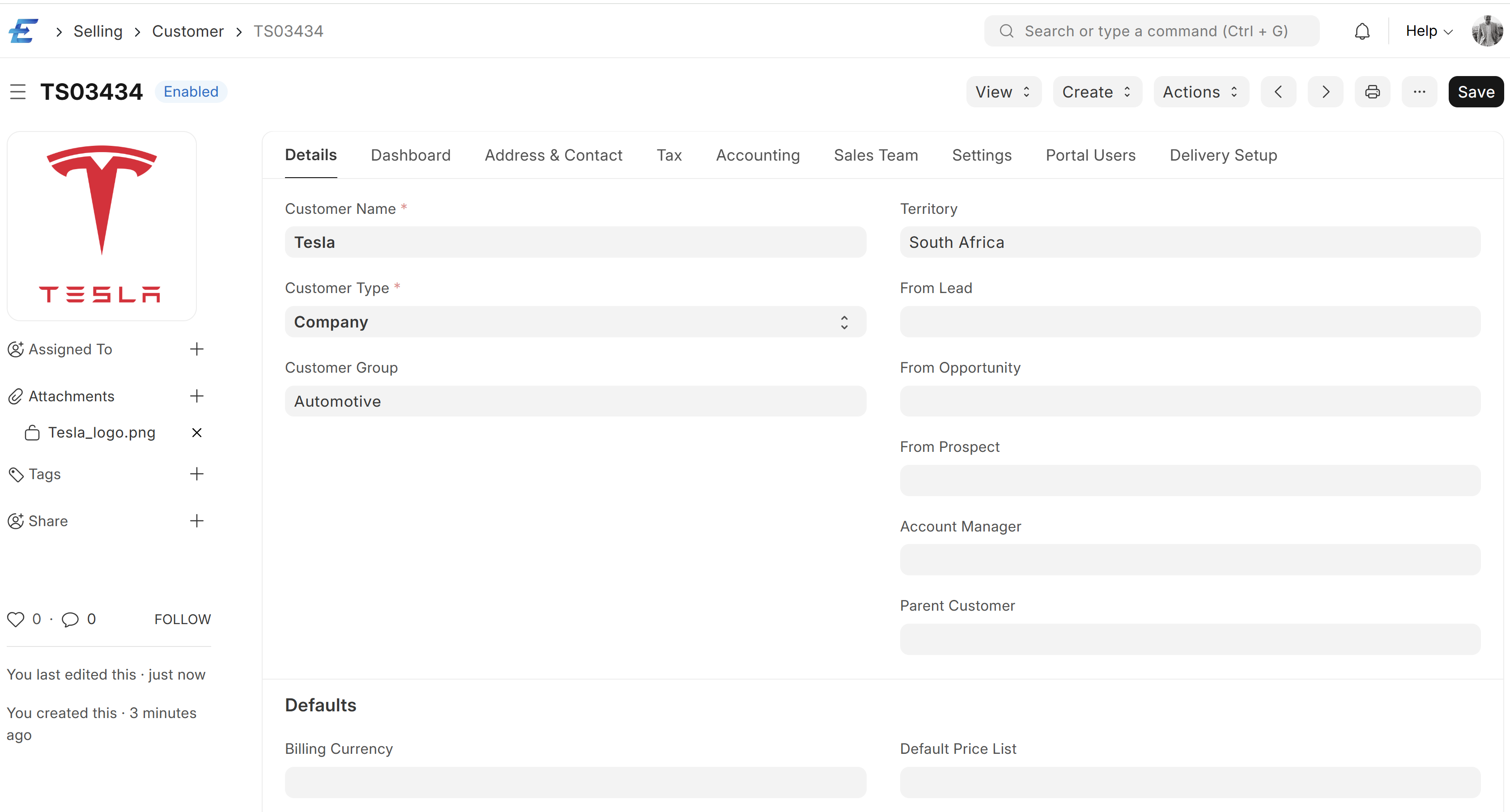Open the Address & Contact tab
This screenshot has height=812, width=1510.
pyautogui.click(x=553, y=155)
